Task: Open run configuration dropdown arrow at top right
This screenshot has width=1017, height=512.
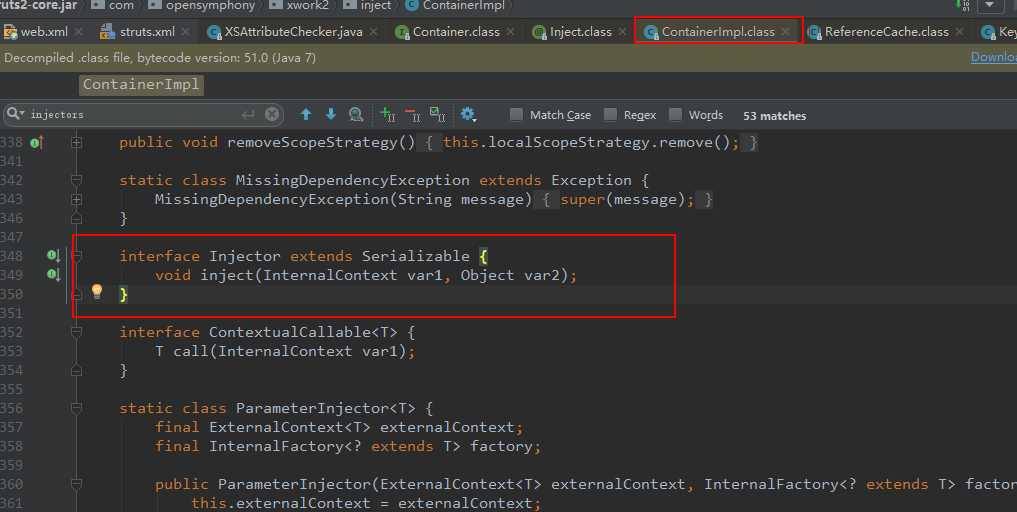Action: 990,5
